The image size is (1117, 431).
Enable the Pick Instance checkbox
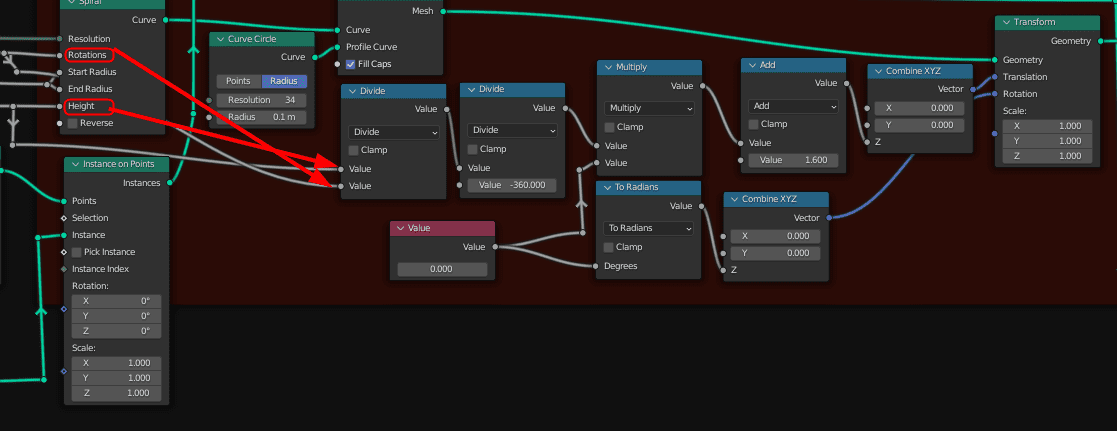(x=77, y=252)
